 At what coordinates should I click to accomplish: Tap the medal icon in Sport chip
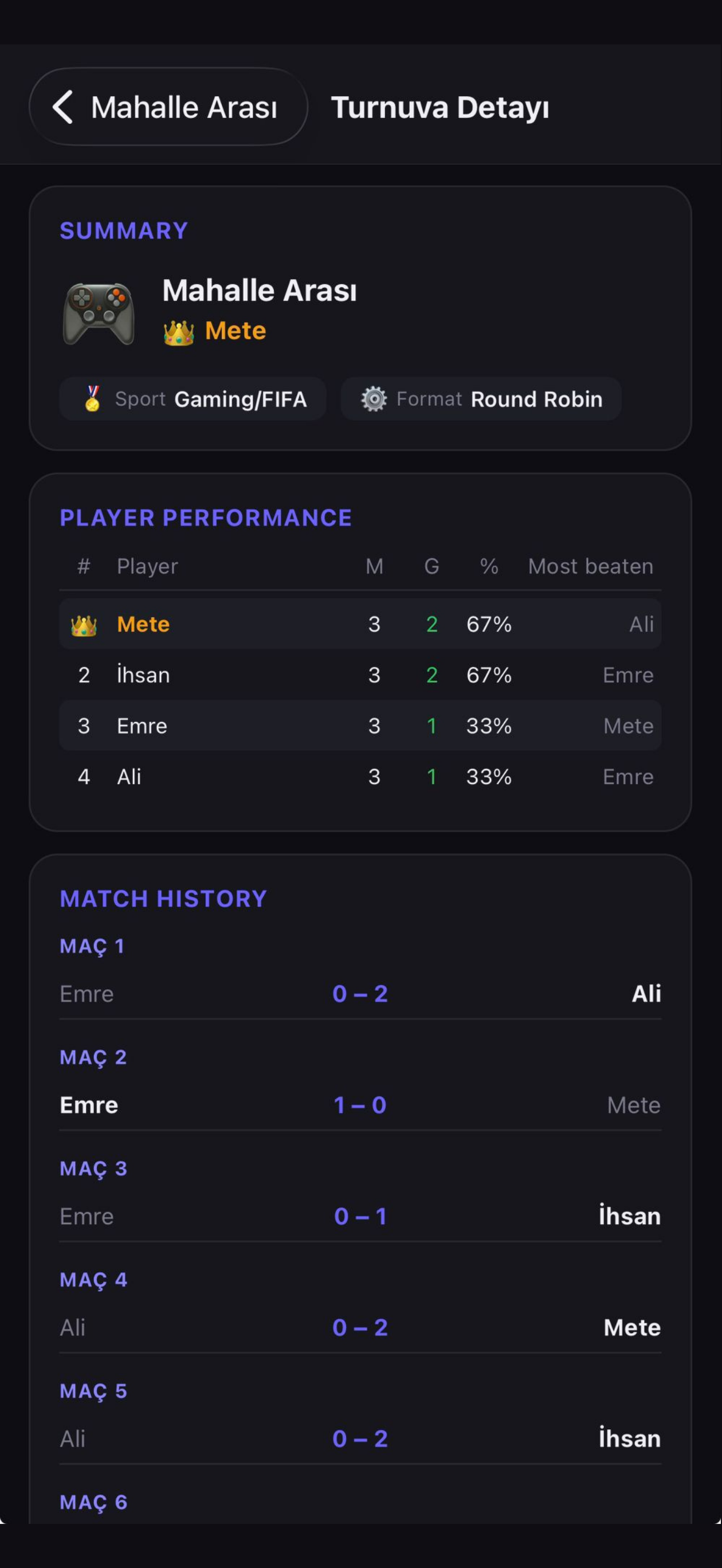[x=92, y=399]
